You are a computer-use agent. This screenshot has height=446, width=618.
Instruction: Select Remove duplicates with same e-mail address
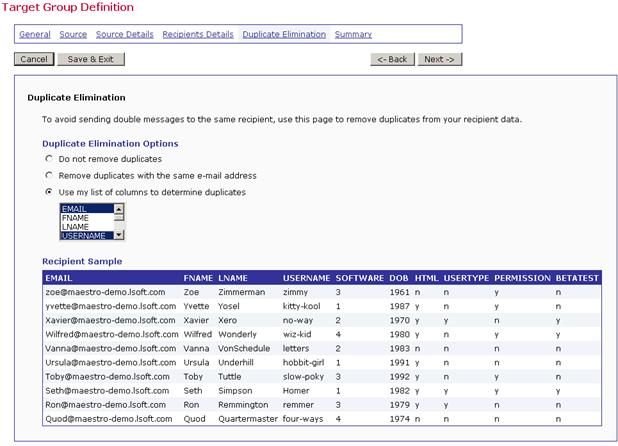[x=49, y=175]
